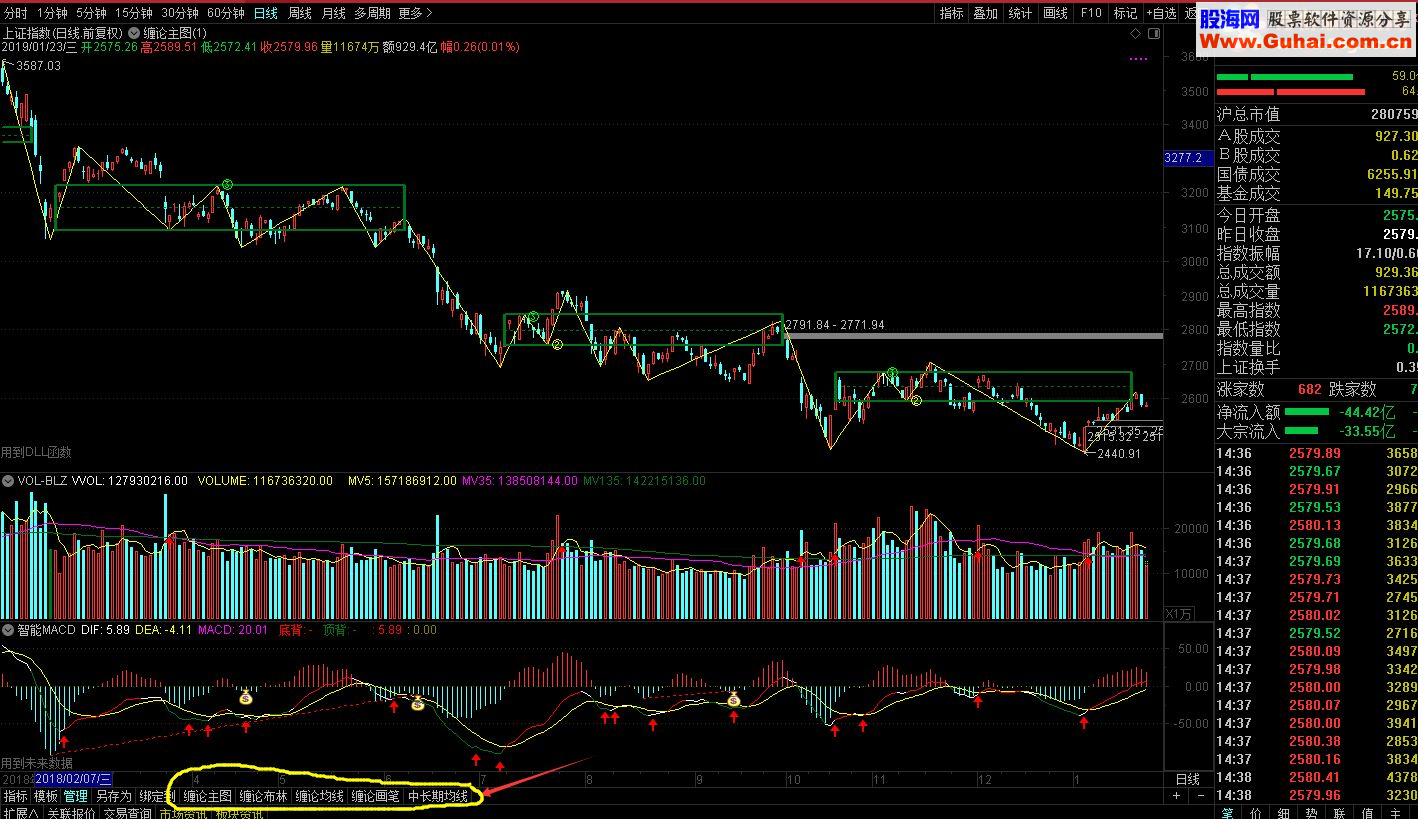Toggle side panel icon above price axis

[x=1155, y=33]
